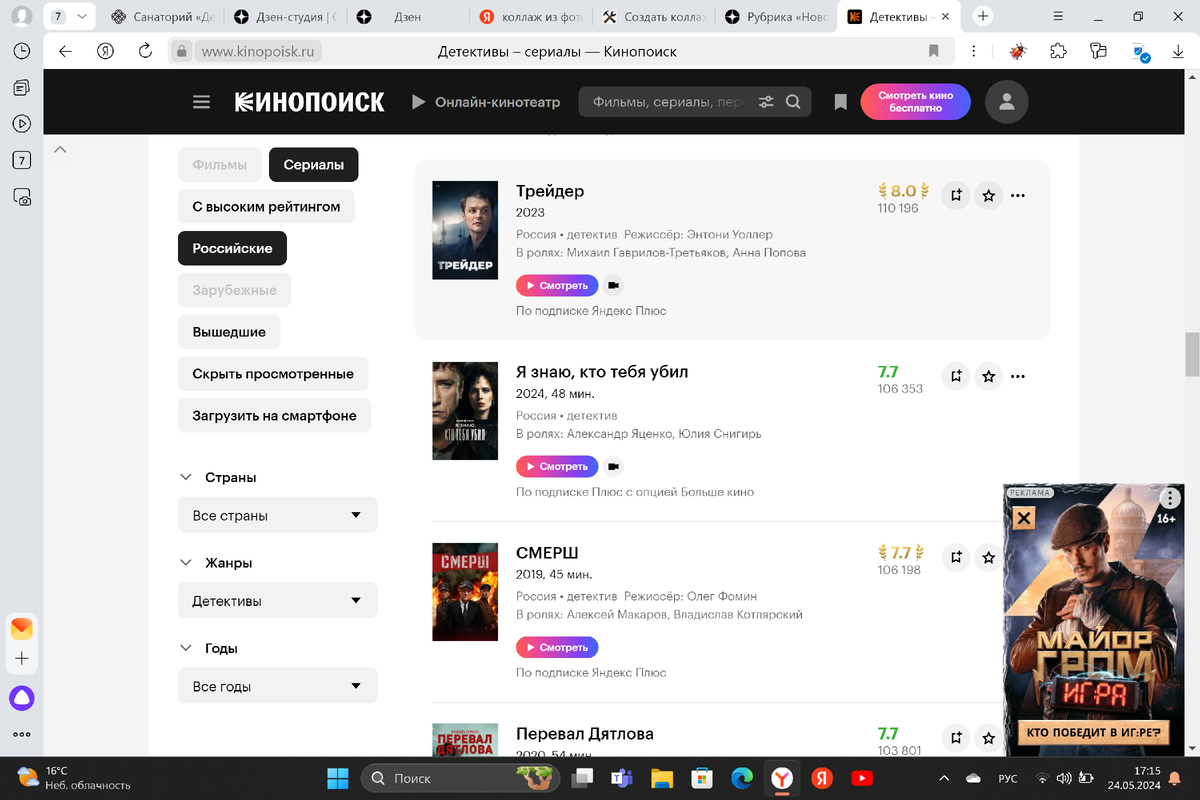Toggle the Российские filter
Viewport: 1200px width, 800px height.
click(x=232, y=248)
